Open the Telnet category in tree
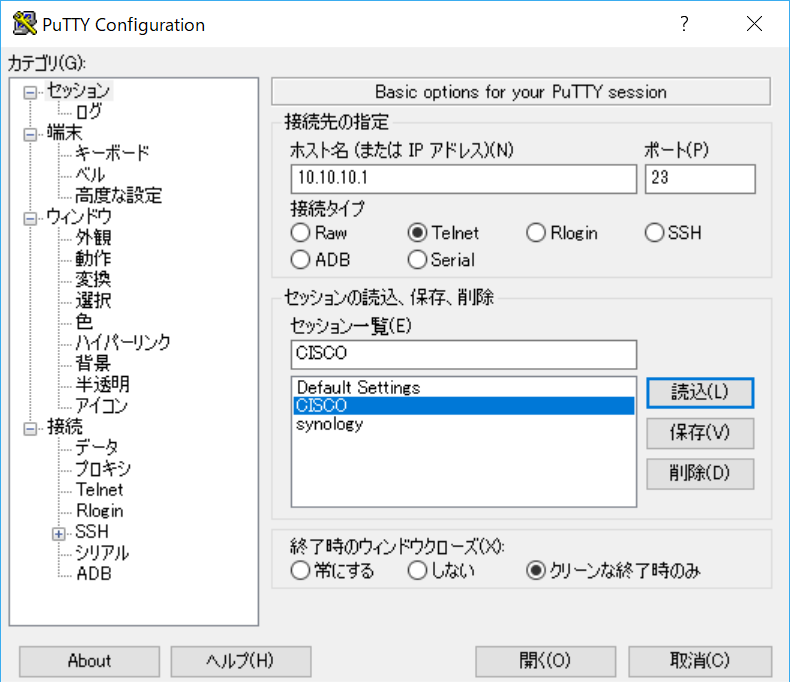Viewport: 790px width, 682px height. (x=99, y=490)
